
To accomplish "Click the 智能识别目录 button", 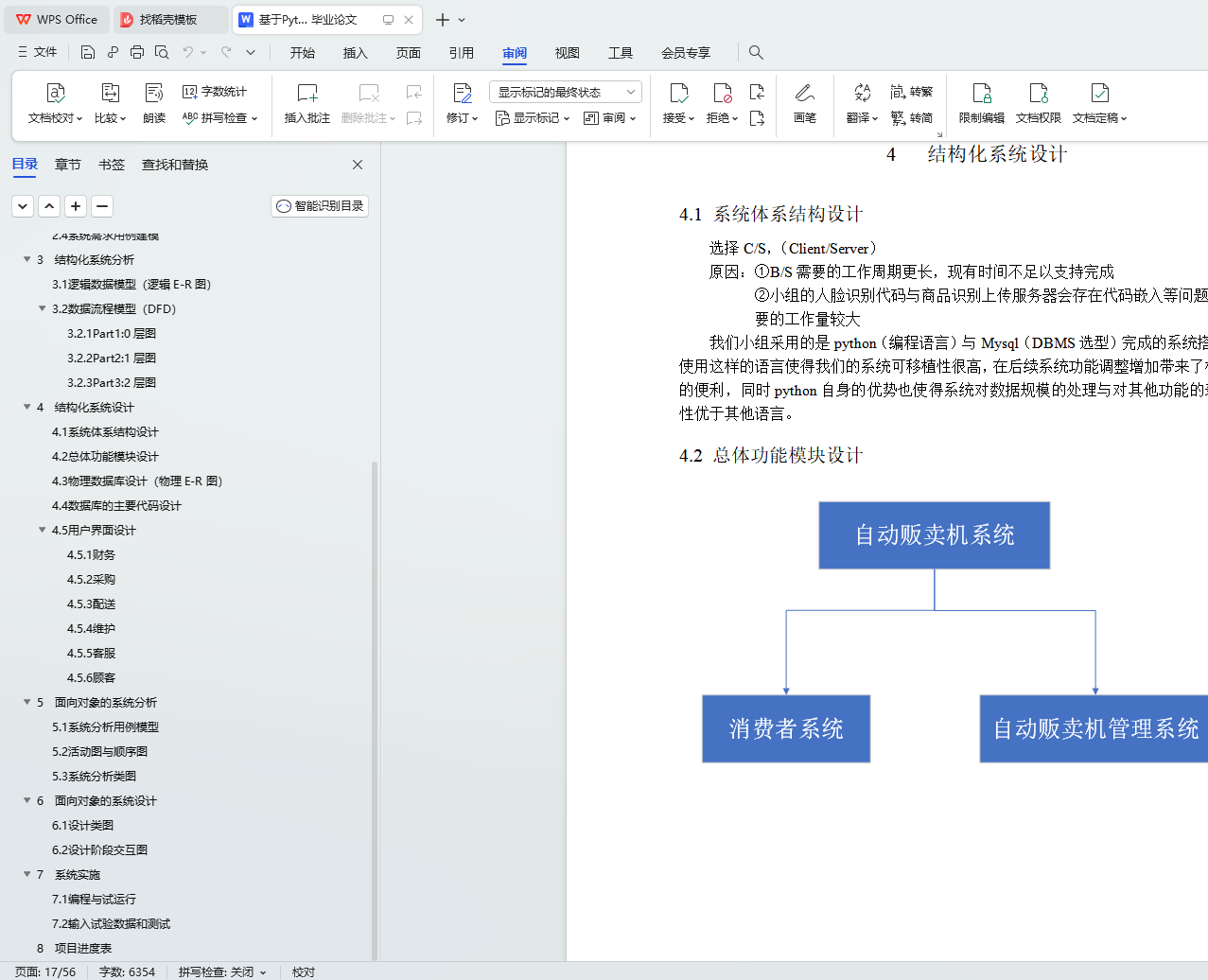I will click(x=320, y=206).
